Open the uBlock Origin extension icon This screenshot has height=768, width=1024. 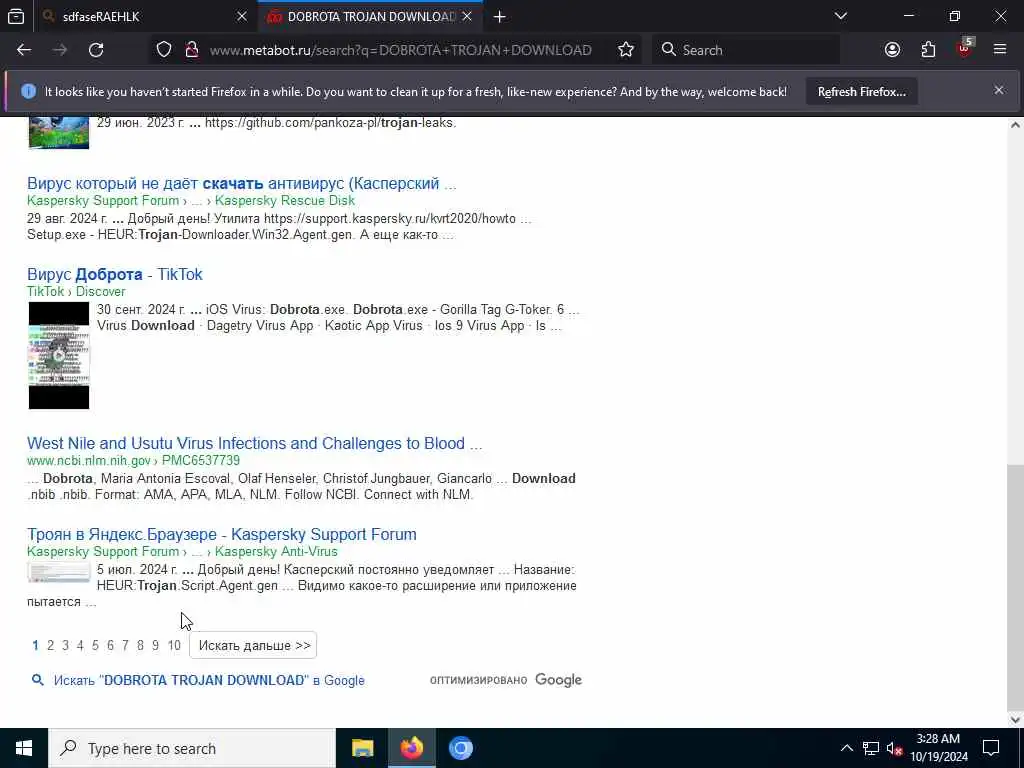point(964,50)
